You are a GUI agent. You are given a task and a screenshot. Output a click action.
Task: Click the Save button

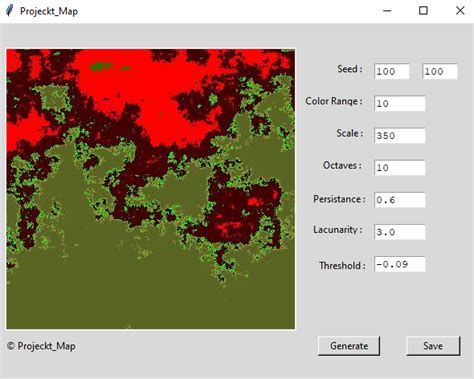pos(433,346)
